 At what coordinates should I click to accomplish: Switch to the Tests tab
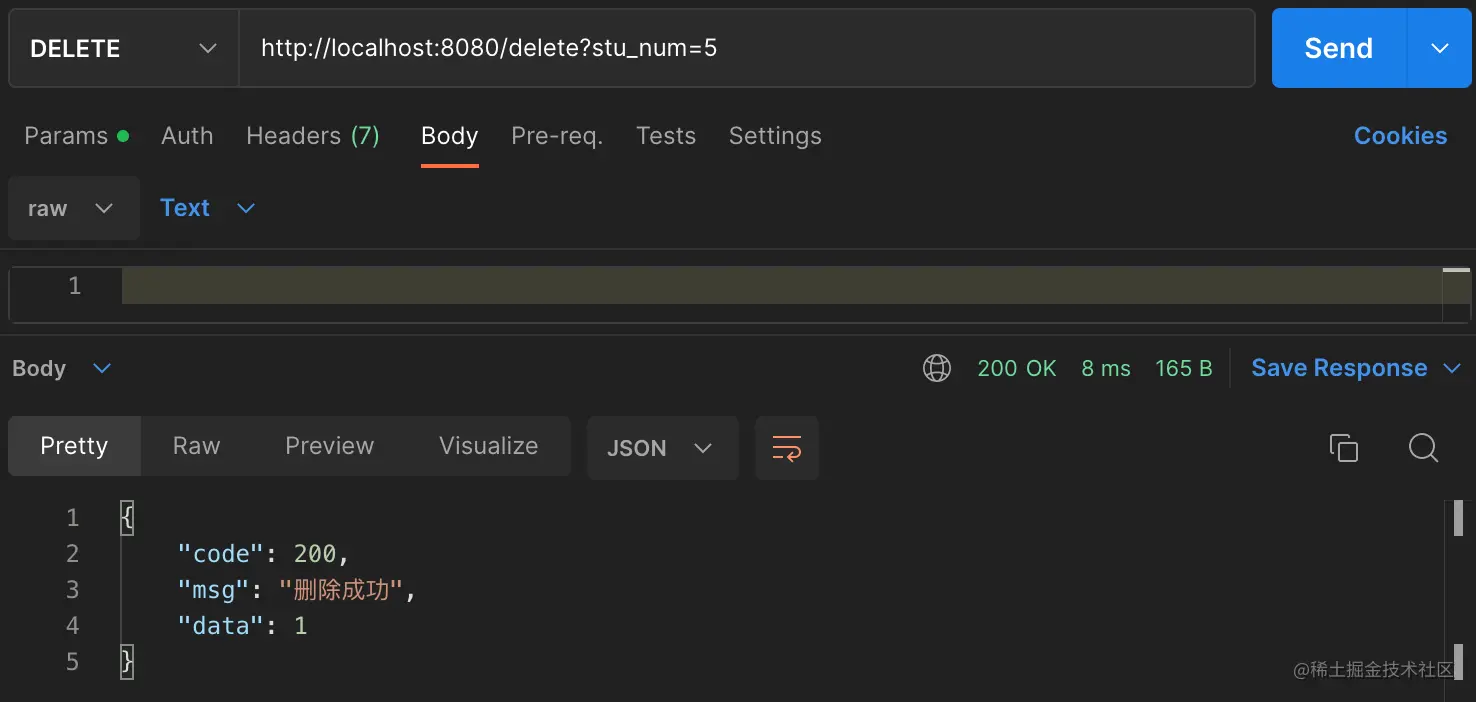[x=665, y=136]
